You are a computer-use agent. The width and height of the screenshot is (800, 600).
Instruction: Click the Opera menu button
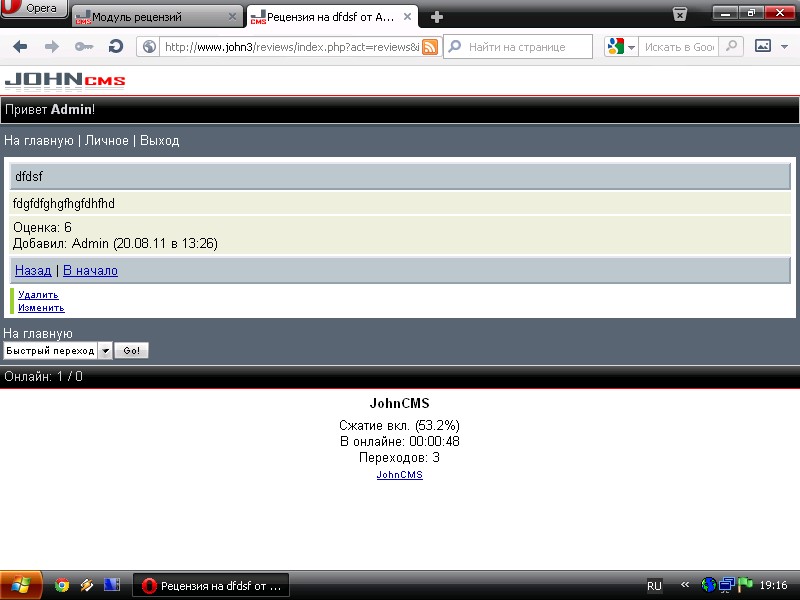tap(34, 8)
